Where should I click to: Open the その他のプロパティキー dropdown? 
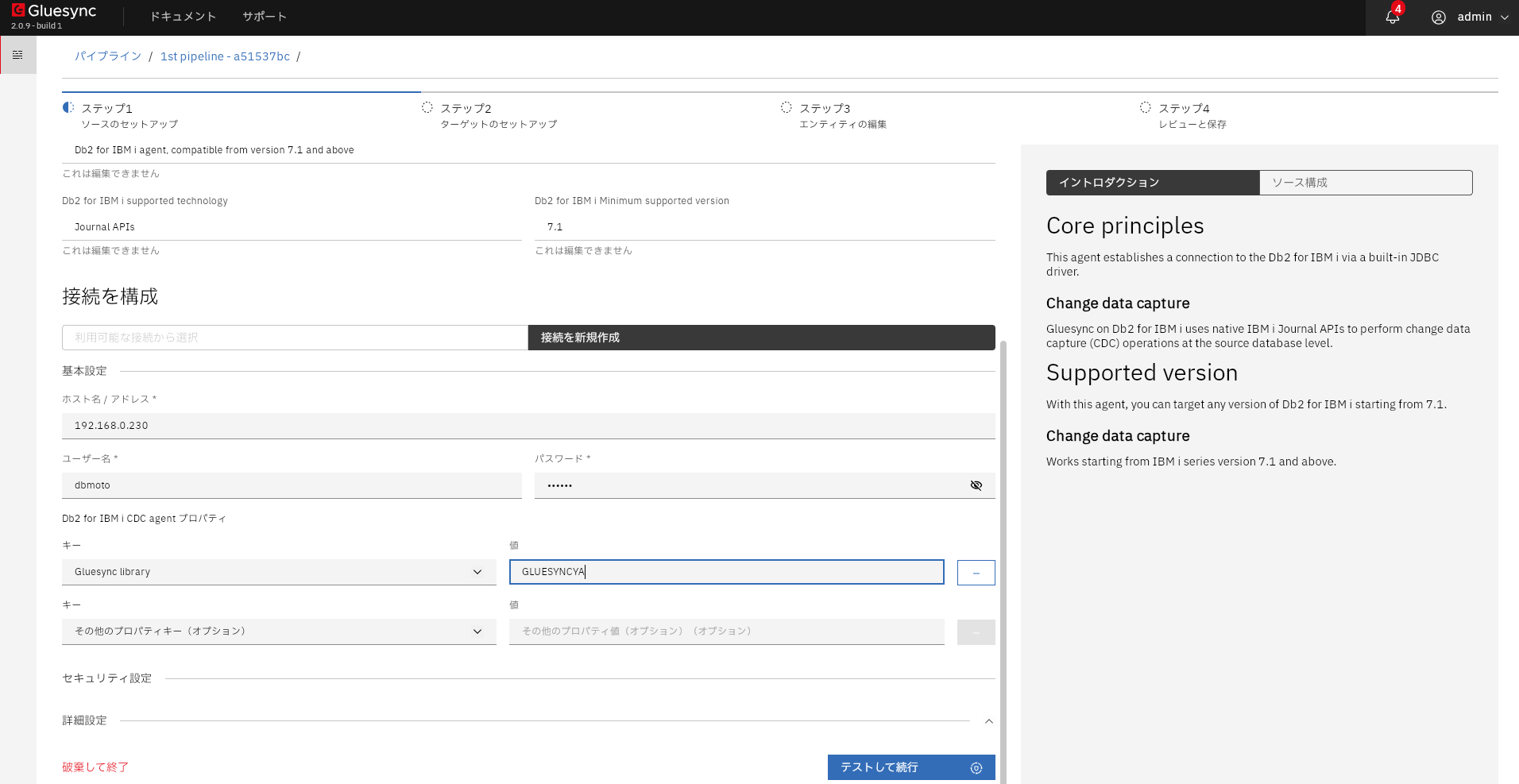click(279, 631)
